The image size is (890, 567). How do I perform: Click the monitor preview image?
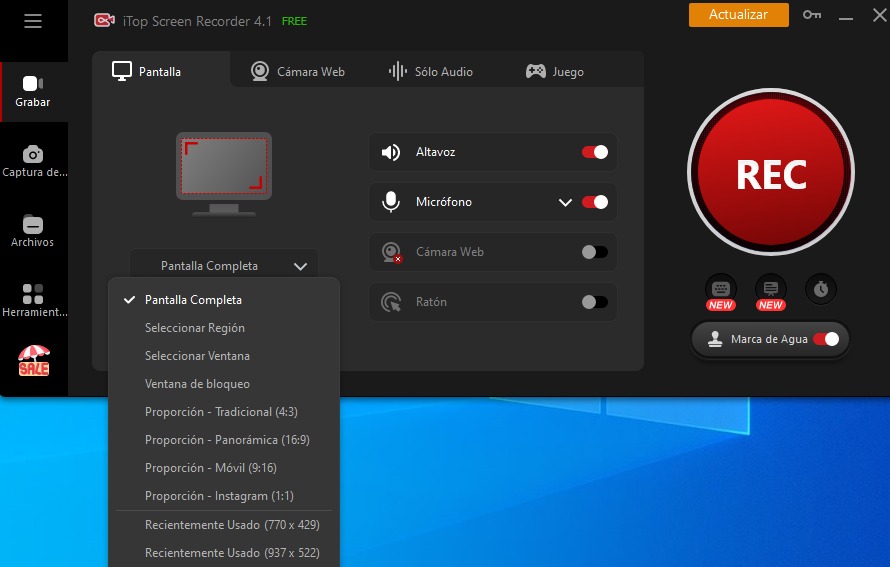224,174
